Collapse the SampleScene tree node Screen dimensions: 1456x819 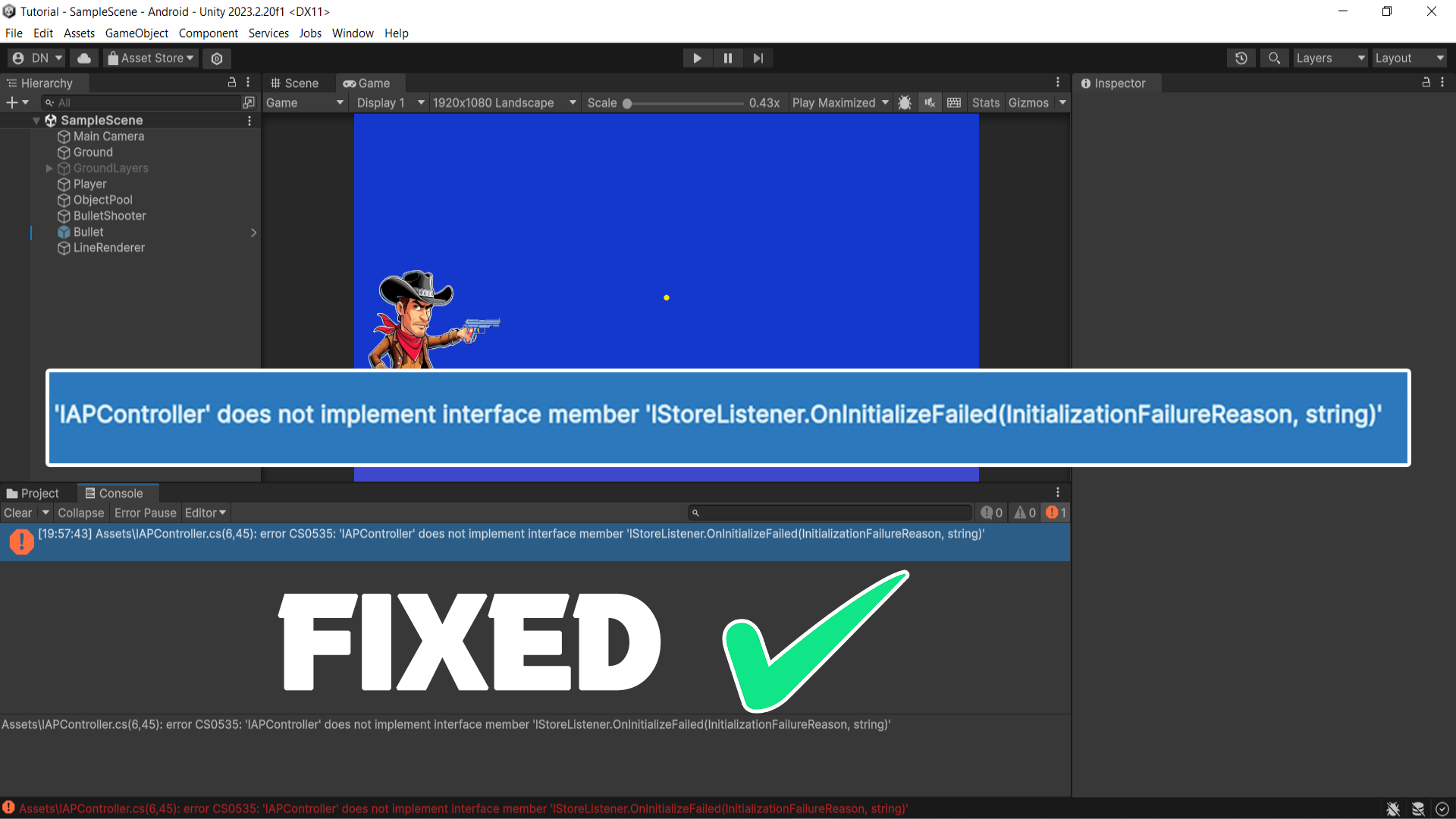(x=36, y=121)
